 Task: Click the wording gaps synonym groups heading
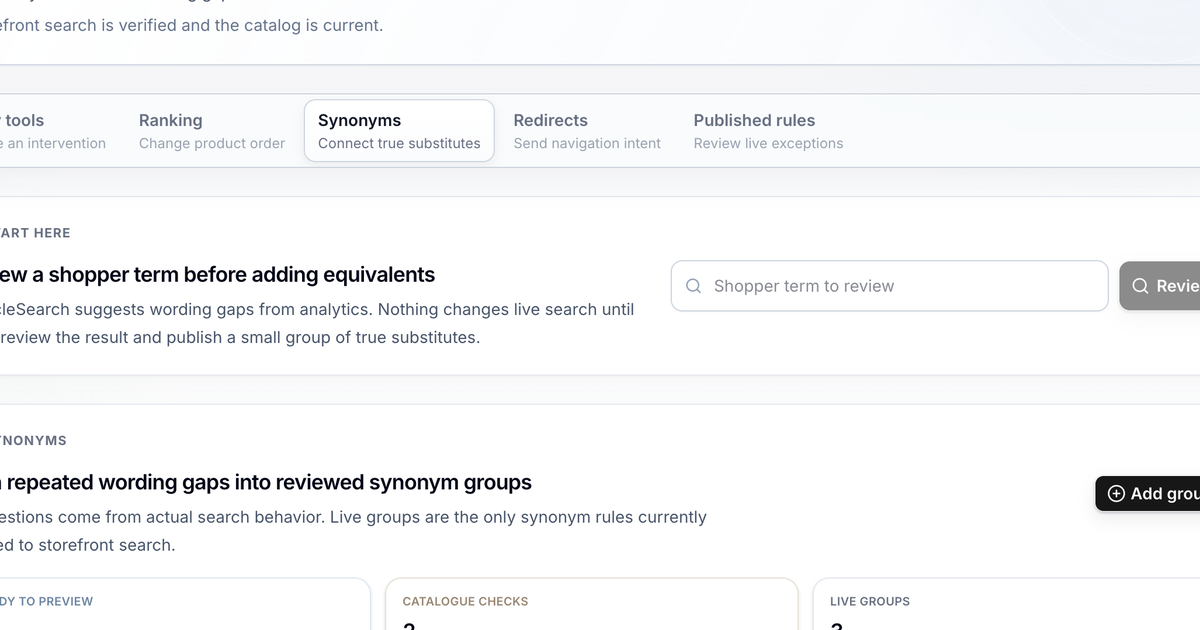[266, 483]
